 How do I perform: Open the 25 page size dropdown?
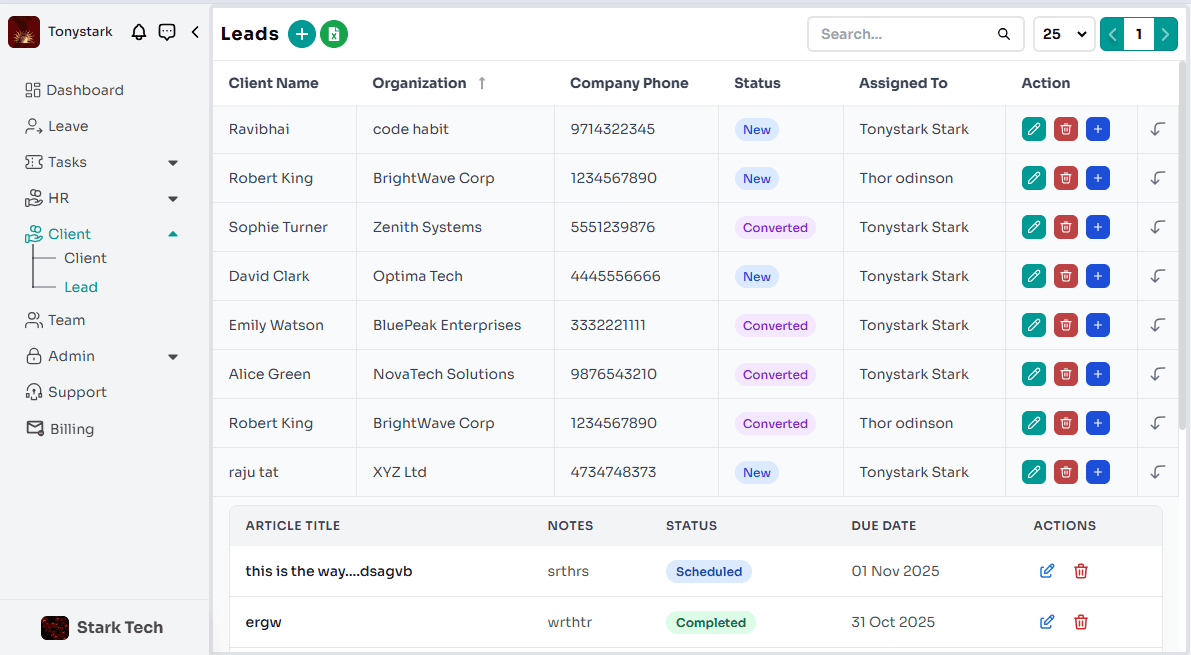coord(1064,34)
